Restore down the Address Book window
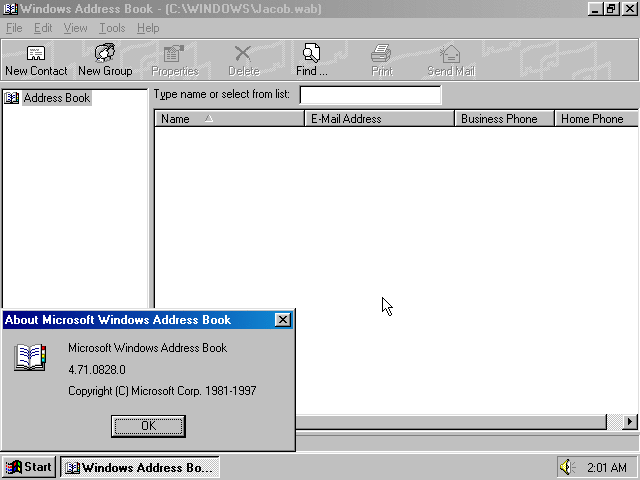640x480 pixels. coord(611,9)
